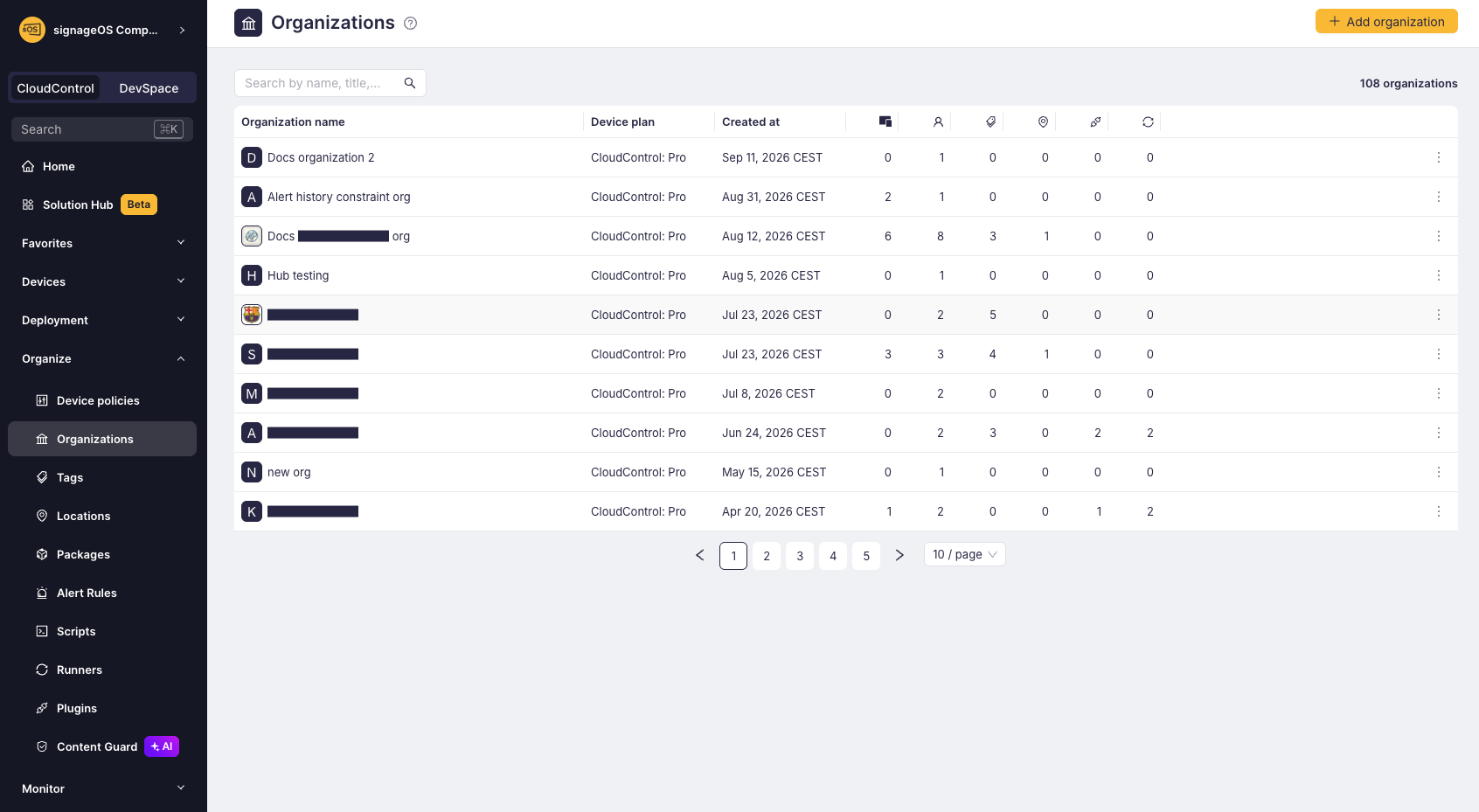Expand the Favorites sidebar section
The width and height of the screenshot is (1479, 812).
(103, 243)
